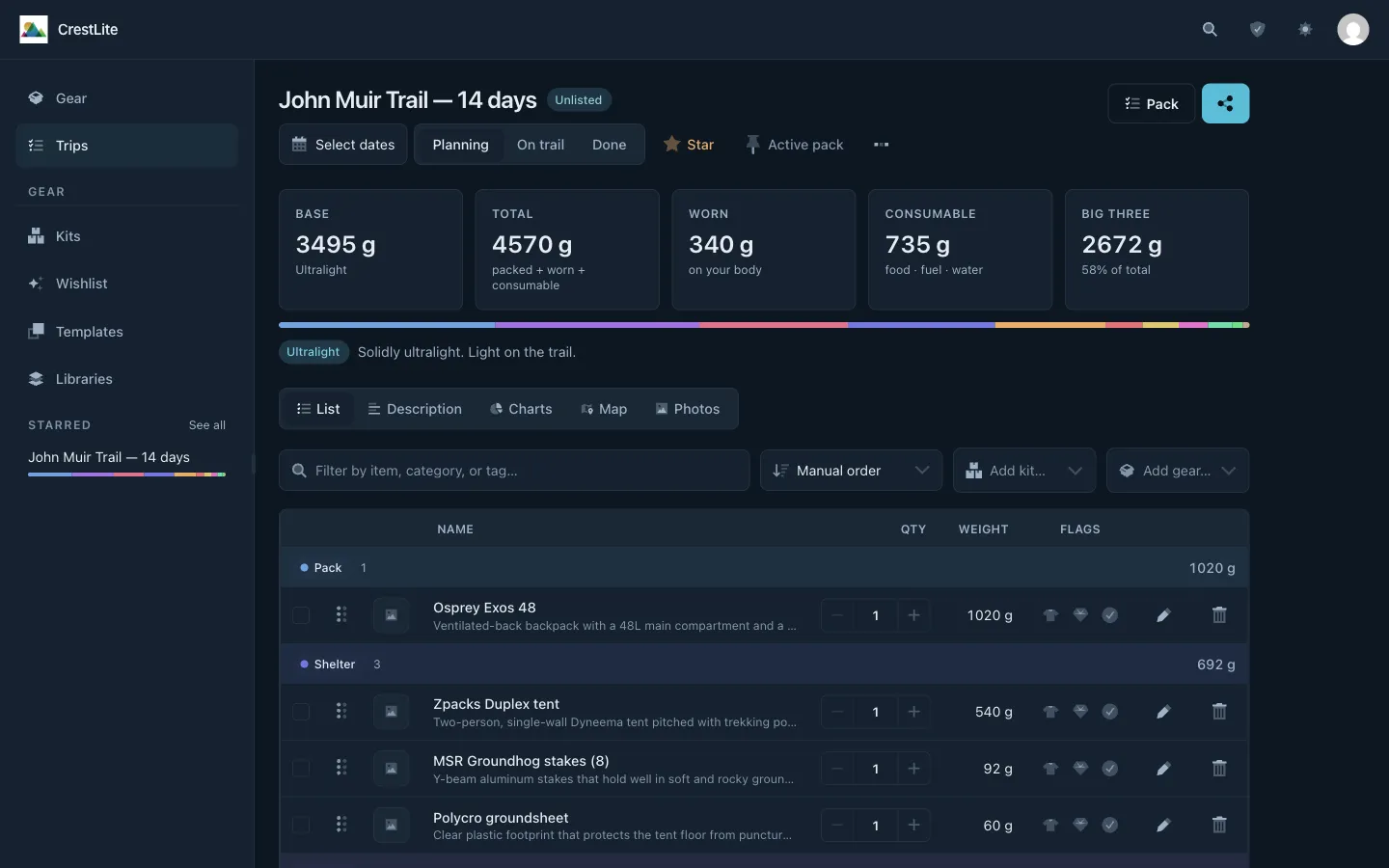Open Kits in sidebar
1389x868 pixels.
point(126,236)
